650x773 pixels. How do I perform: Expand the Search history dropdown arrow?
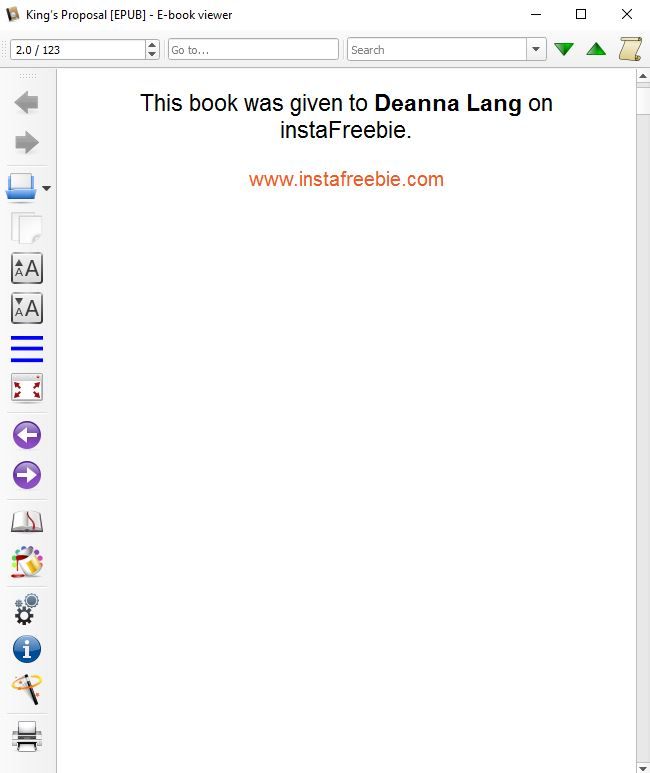(536, 49)
